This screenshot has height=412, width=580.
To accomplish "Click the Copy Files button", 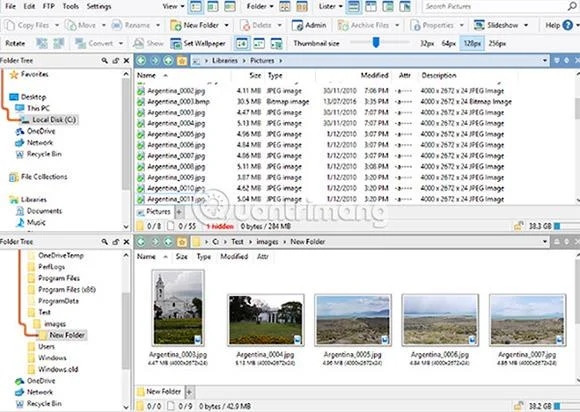I will click(27, 25).
